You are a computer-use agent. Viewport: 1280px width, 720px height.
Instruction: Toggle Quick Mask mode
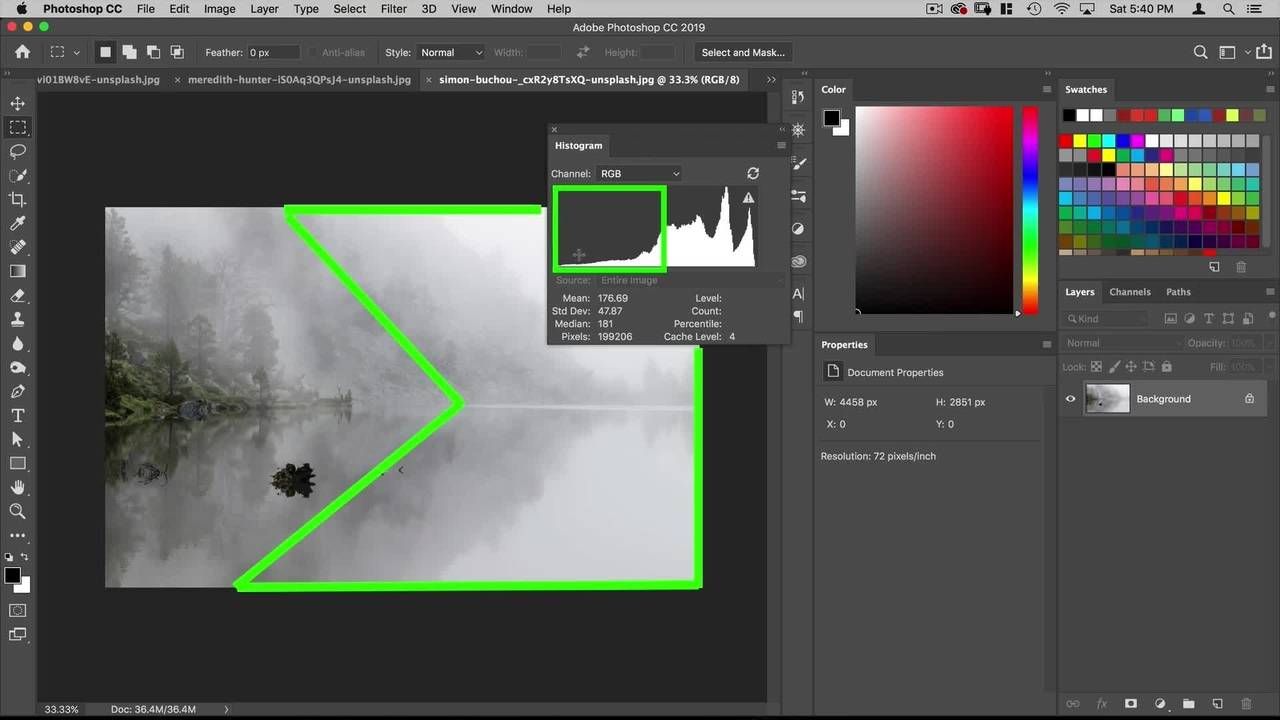[x=18, y=610]
